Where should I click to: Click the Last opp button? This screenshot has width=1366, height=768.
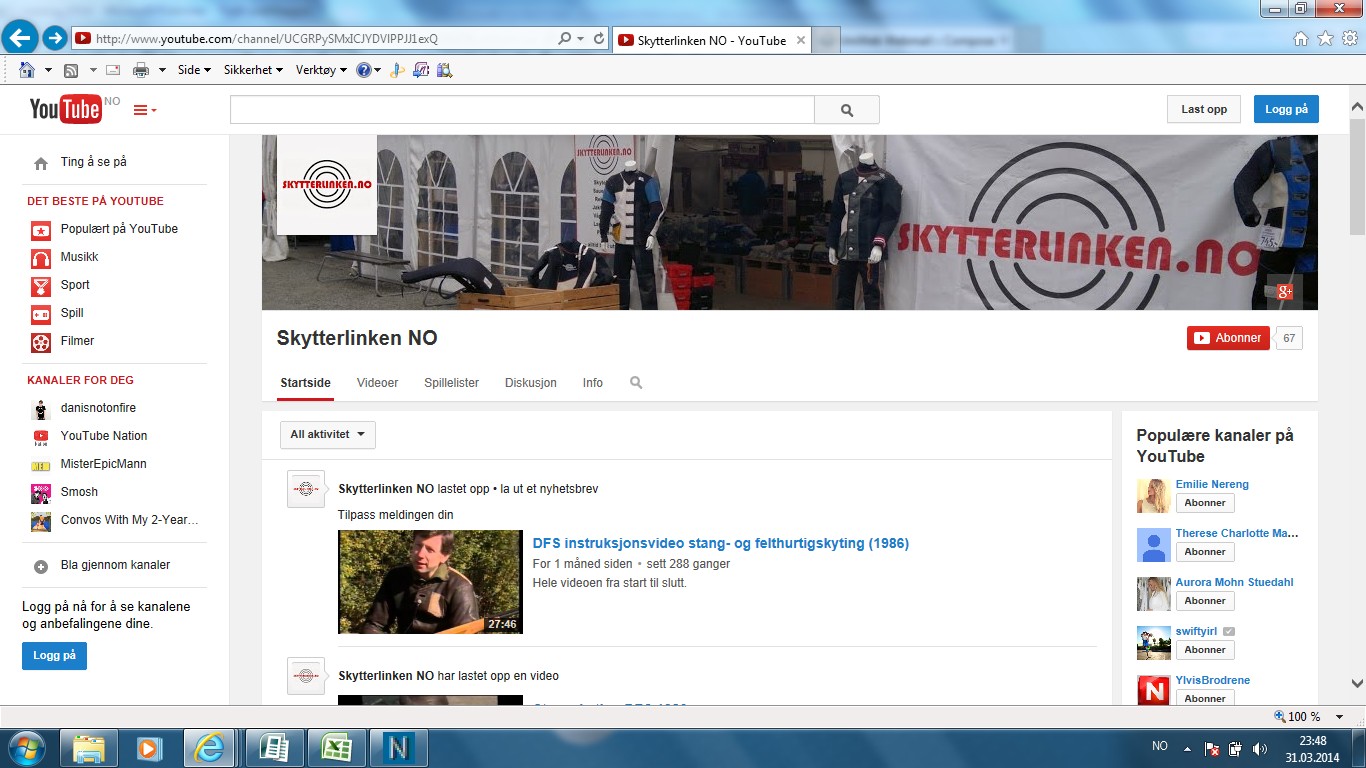1204,109
